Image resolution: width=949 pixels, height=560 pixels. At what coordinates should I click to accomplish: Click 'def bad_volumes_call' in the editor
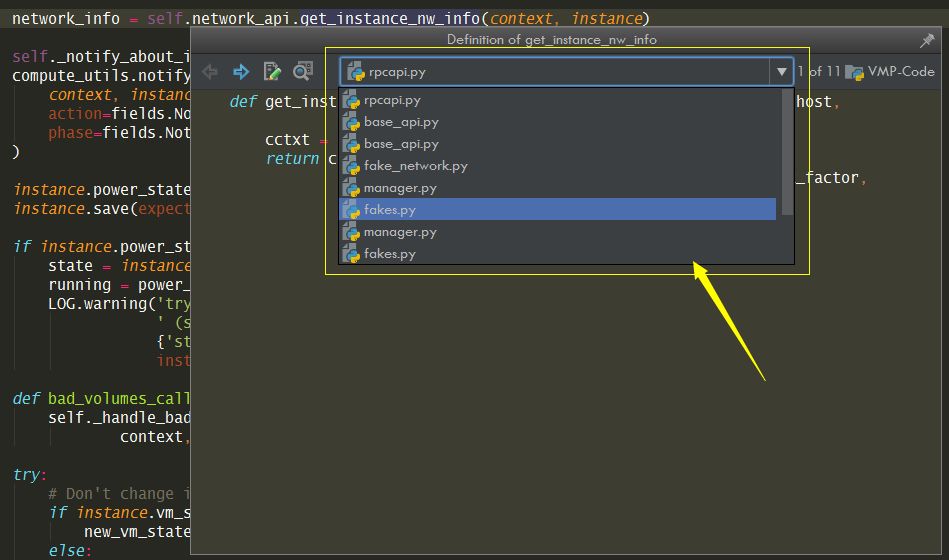coord(100,398)
